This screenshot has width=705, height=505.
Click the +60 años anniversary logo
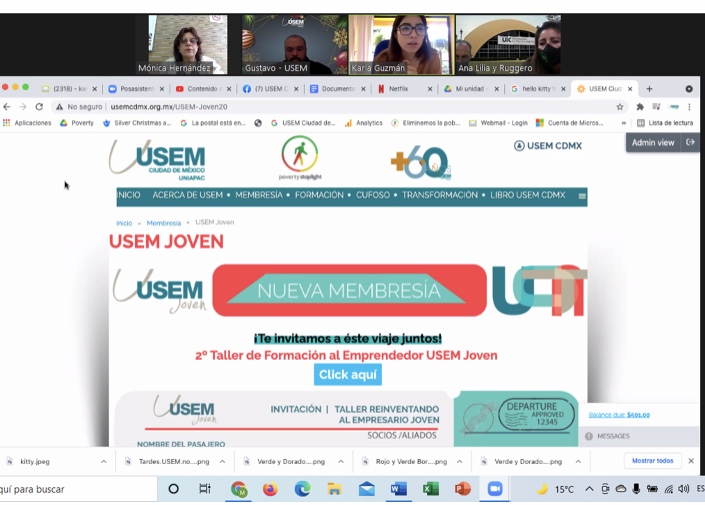tap(421, 162)
